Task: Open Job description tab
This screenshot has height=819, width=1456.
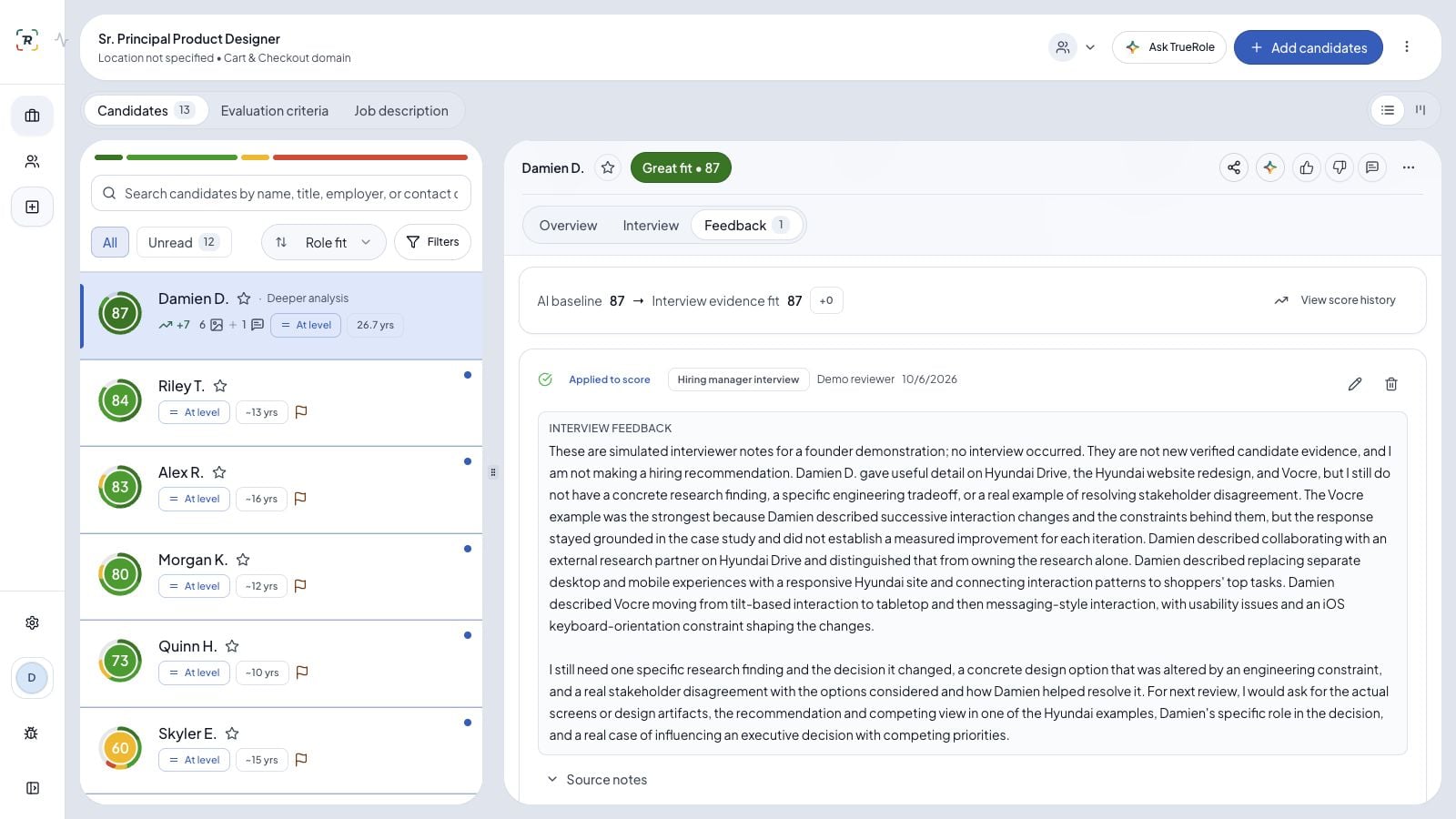Action: tap(401, 110)
